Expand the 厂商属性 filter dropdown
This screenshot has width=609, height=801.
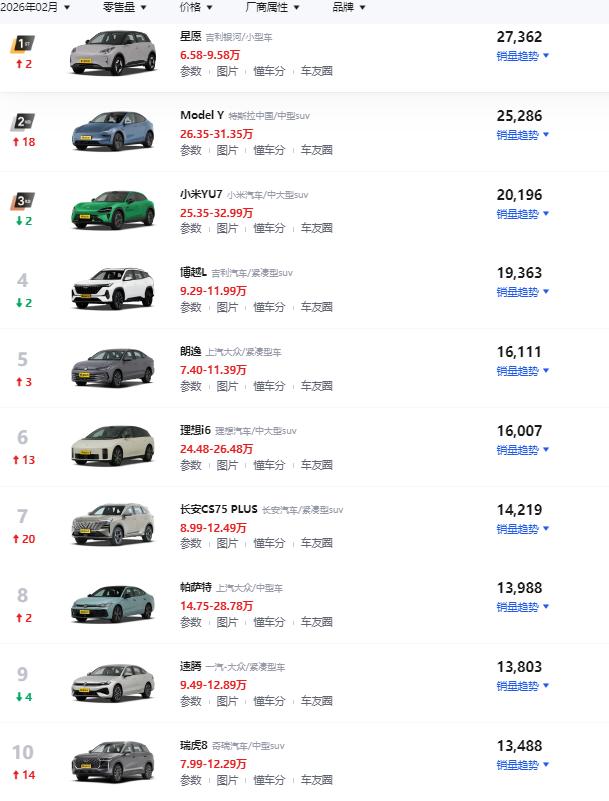click(272, 7)
